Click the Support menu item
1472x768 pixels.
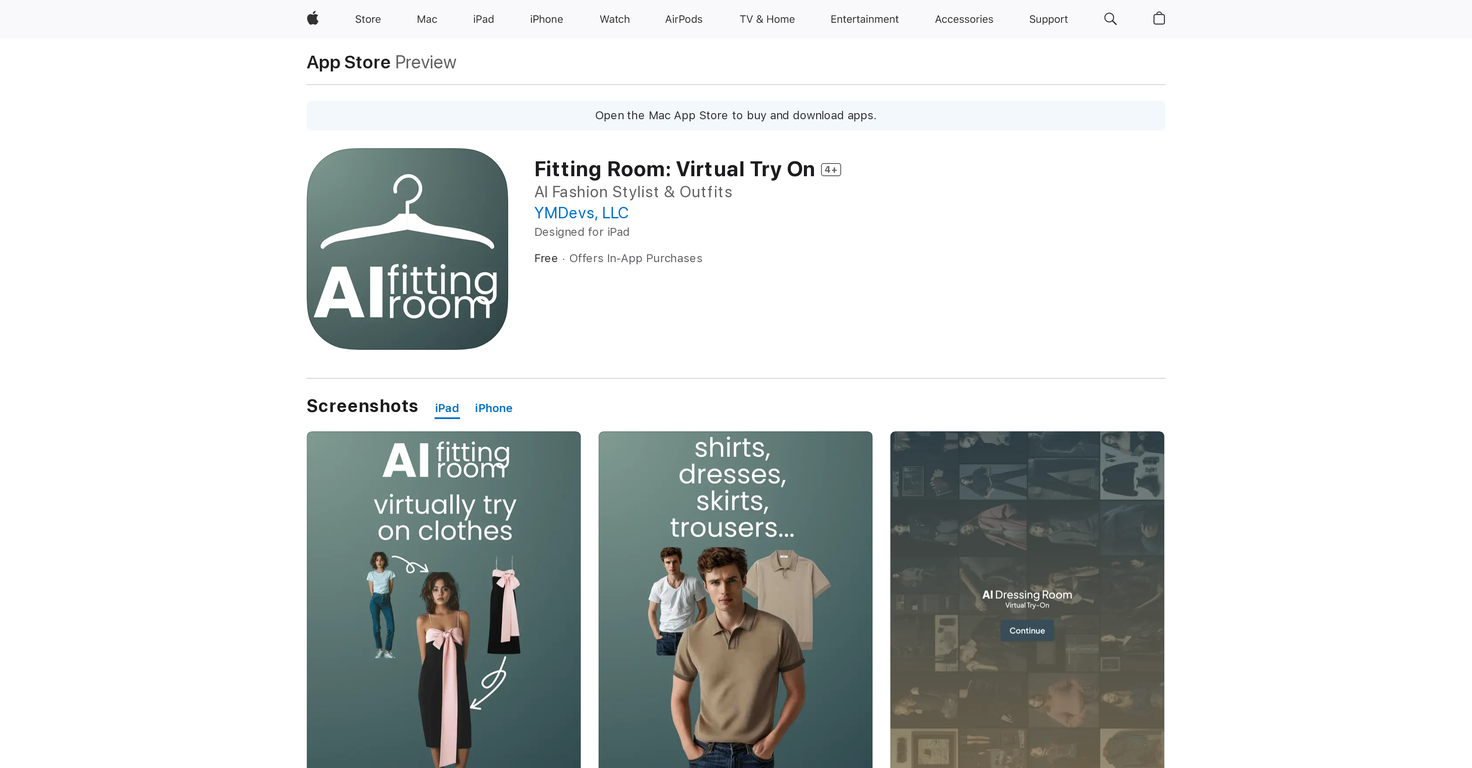[x=1048, y=19]
